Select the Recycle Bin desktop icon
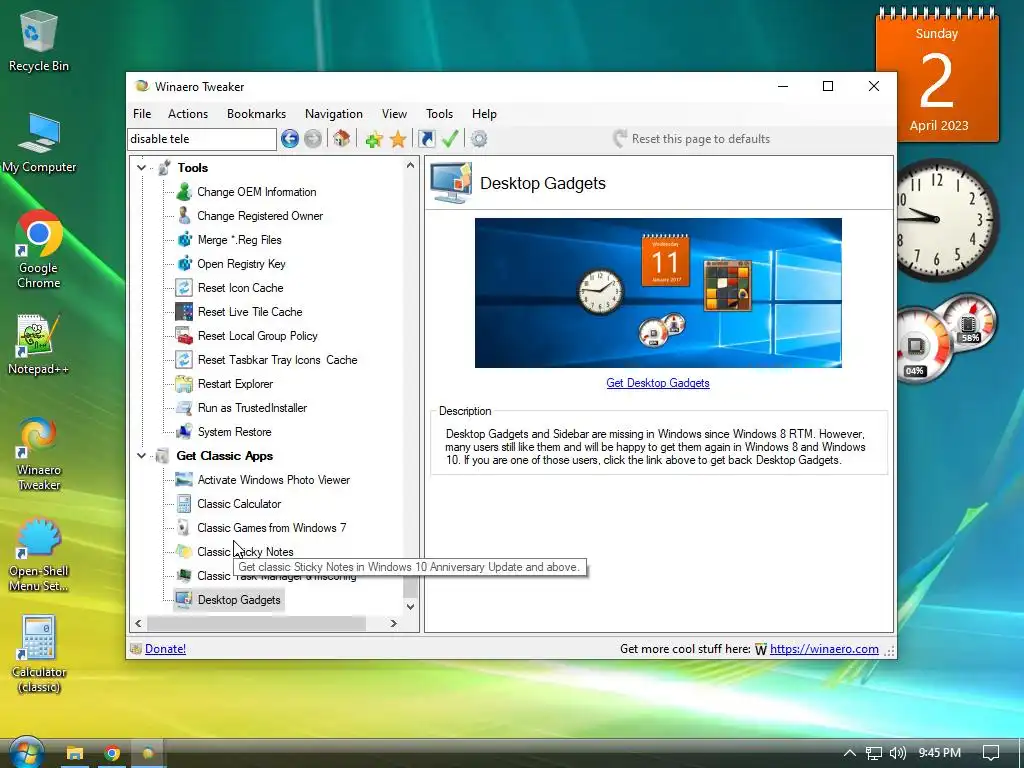The width and height of the screenshot is (1024, 768). click(39, 40)
